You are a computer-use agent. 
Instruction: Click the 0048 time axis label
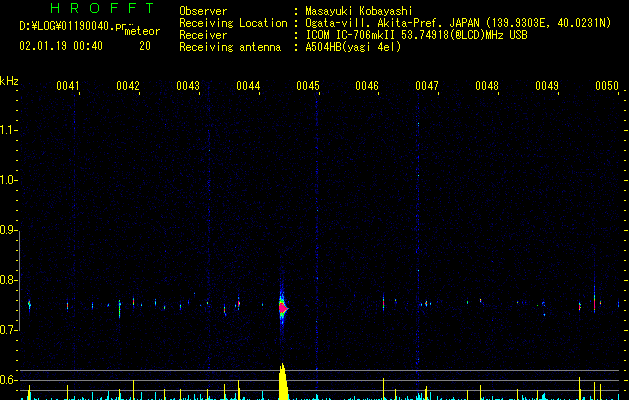tap(487, 86)
